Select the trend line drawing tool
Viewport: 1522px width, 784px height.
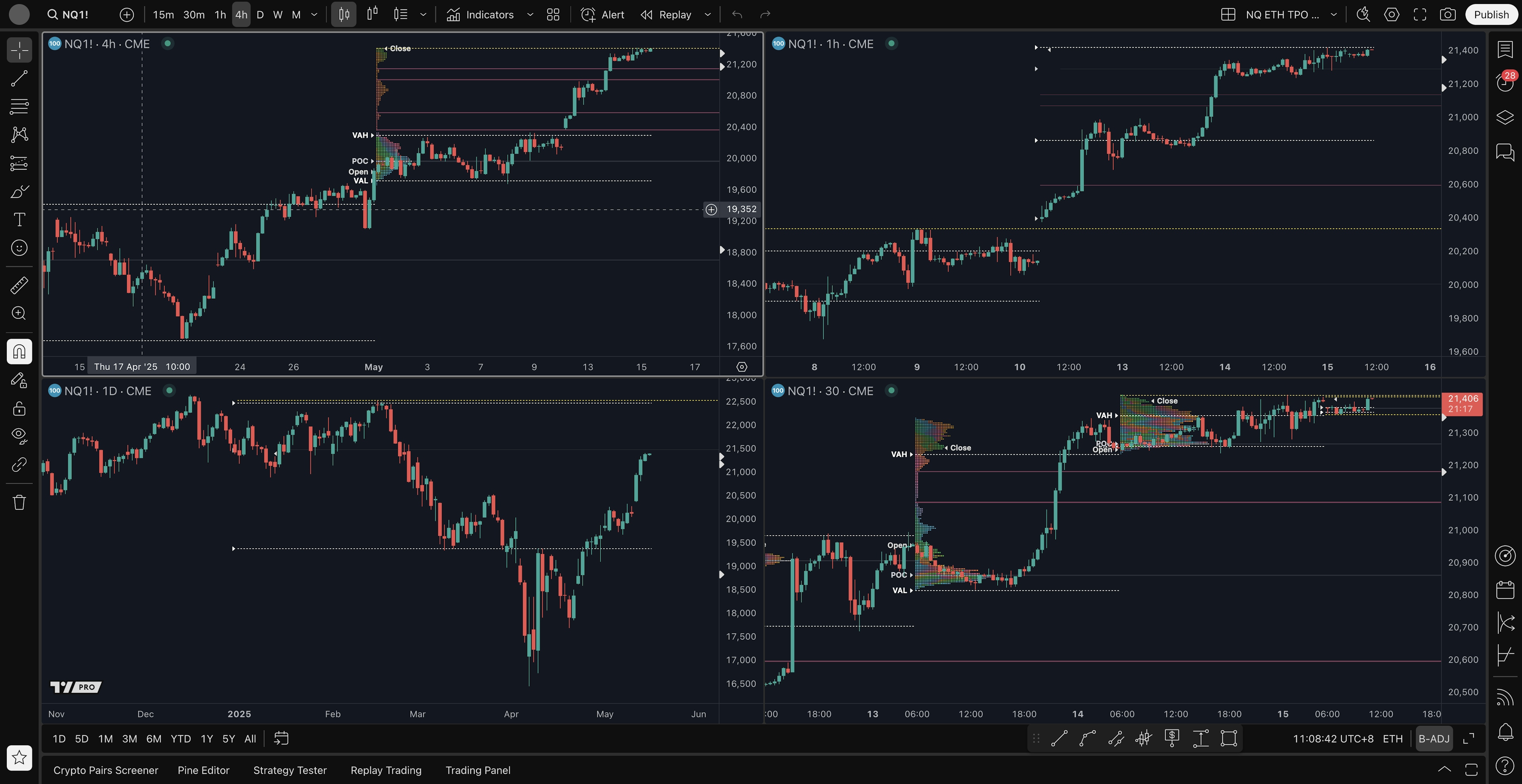pyautogui.click(x=19, y=78)
